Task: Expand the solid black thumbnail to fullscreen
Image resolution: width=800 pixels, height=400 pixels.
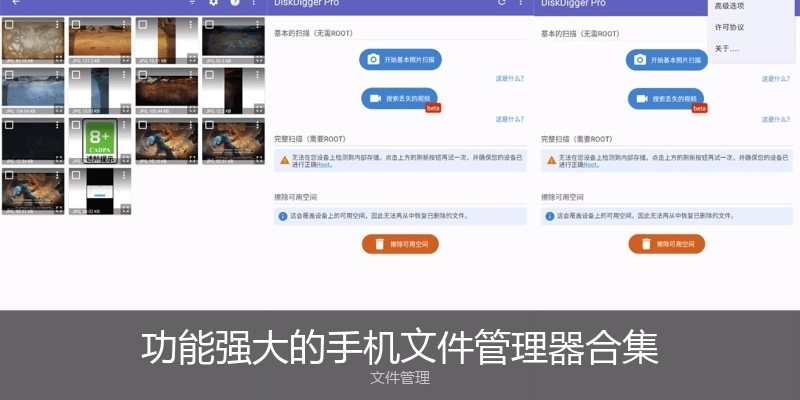Action: (x=59, y=159)
